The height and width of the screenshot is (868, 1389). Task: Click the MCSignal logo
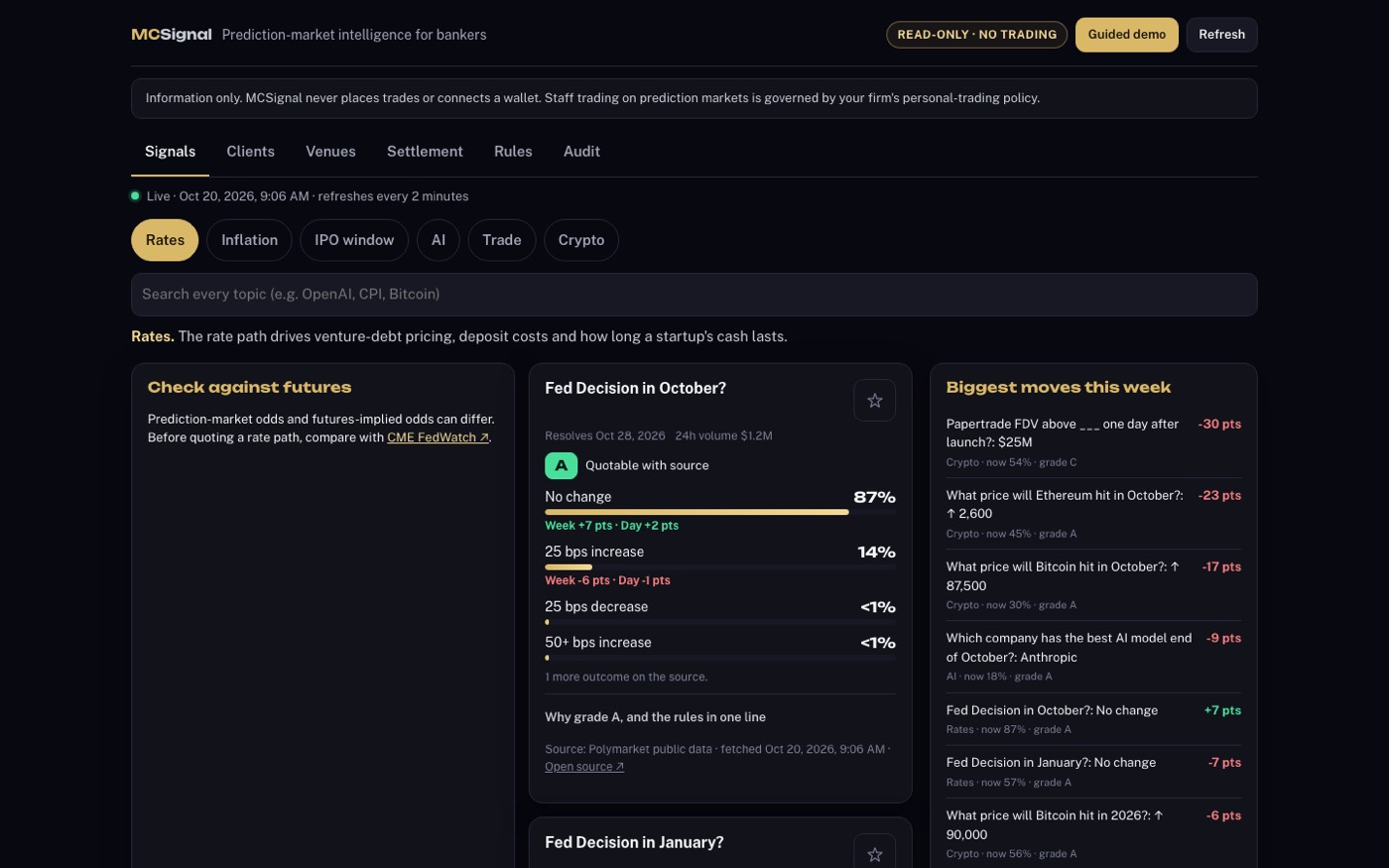172,35
